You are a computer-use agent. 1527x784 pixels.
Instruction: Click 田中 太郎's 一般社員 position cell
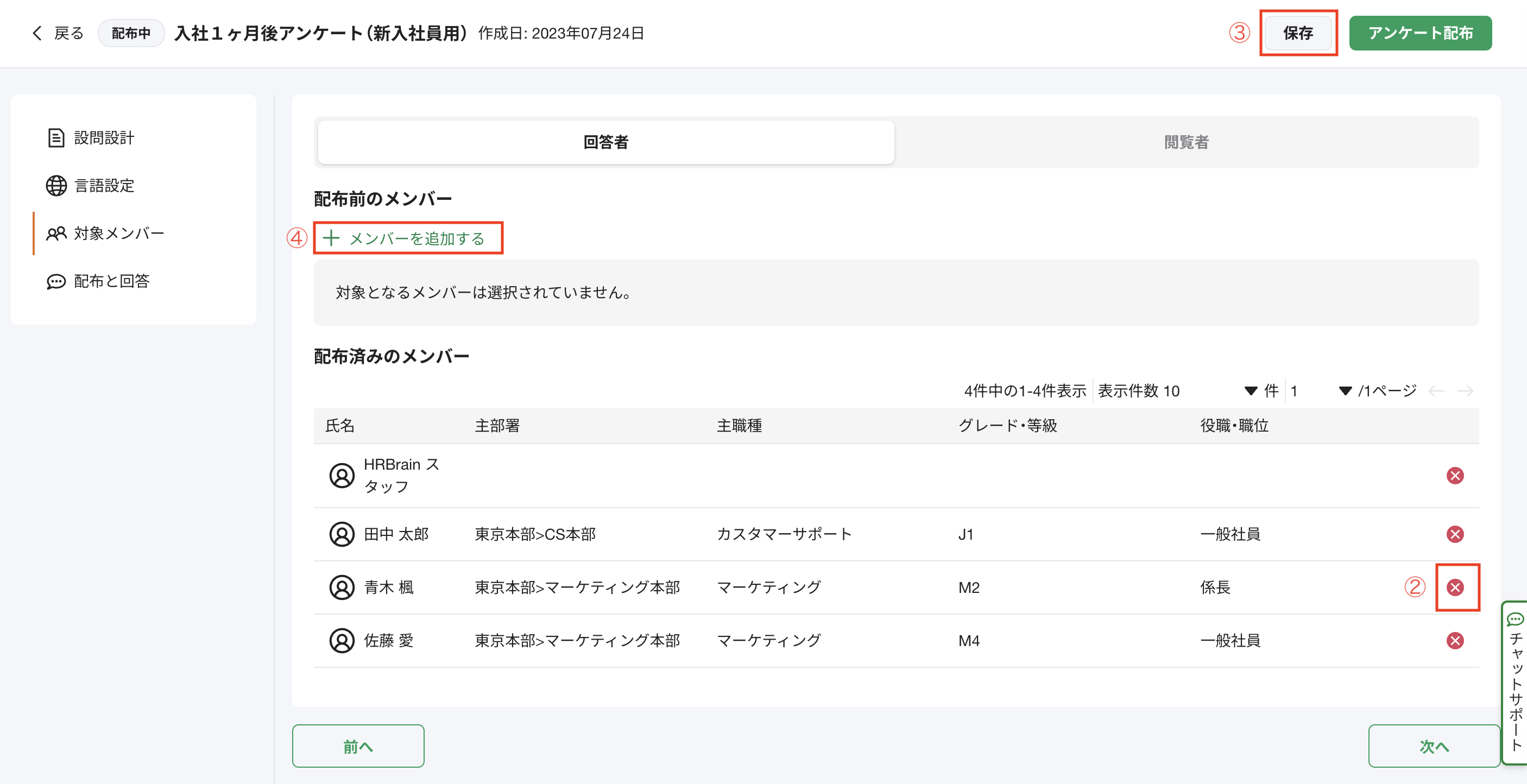tap(1230, 534)
